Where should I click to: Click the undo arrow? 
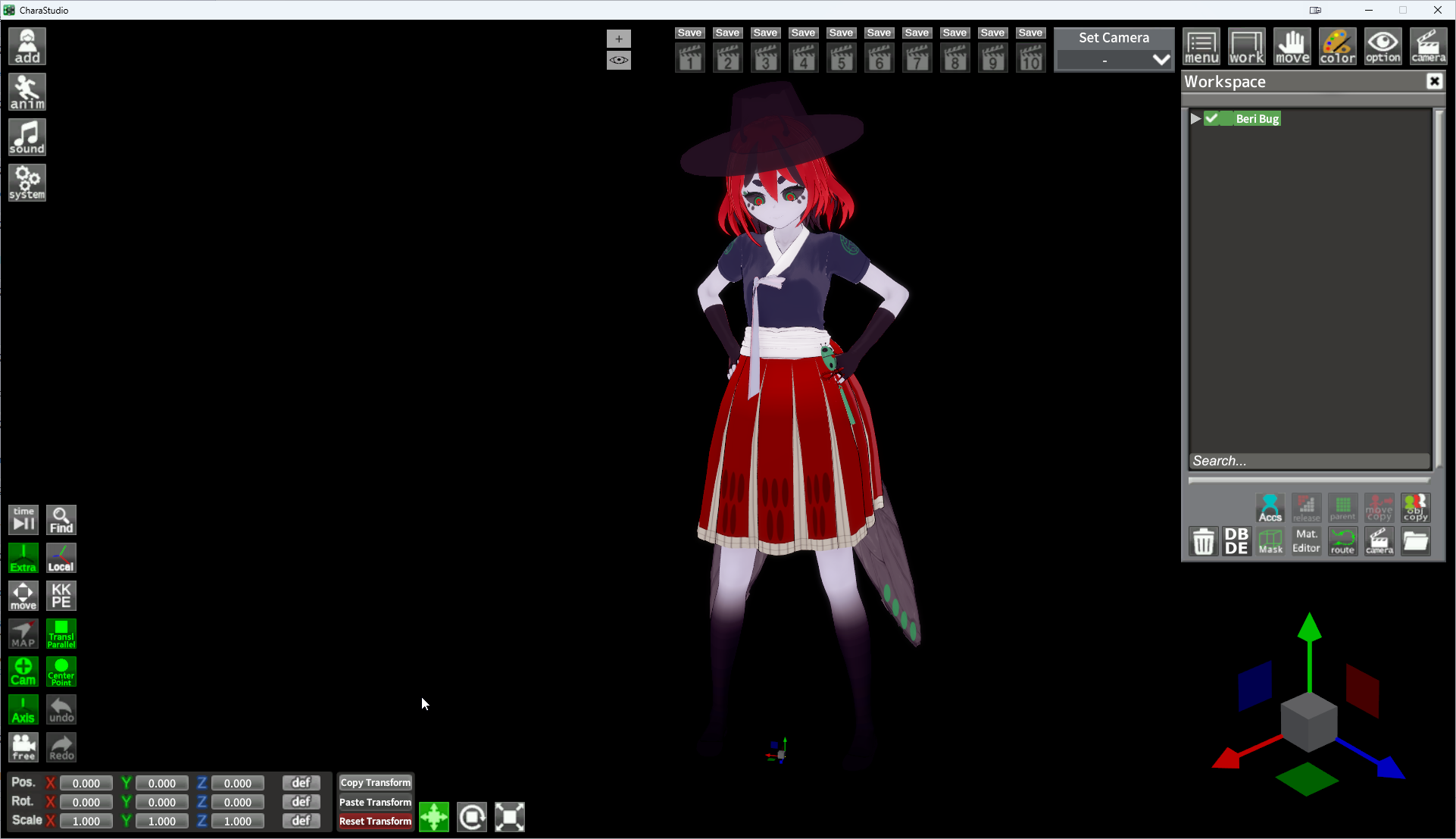click(x=61, y=709)
